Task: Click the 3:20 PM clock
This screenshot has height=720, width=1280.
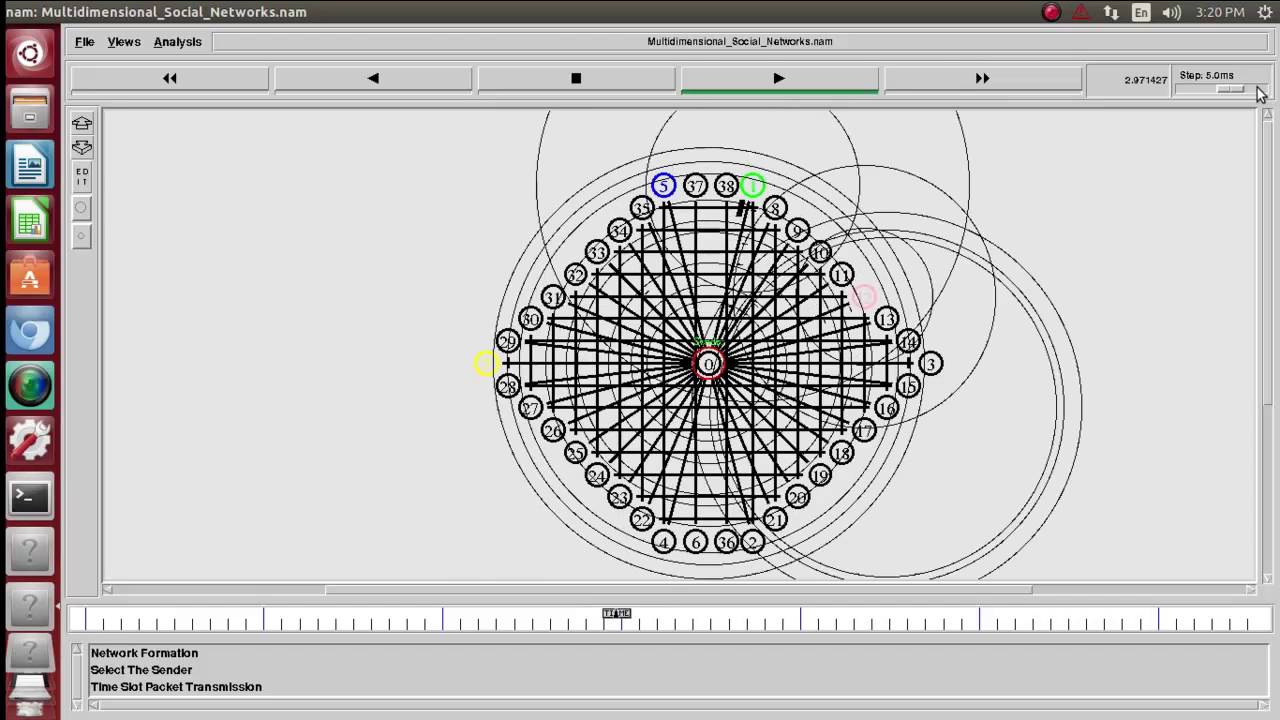Action: [1220, 12]
